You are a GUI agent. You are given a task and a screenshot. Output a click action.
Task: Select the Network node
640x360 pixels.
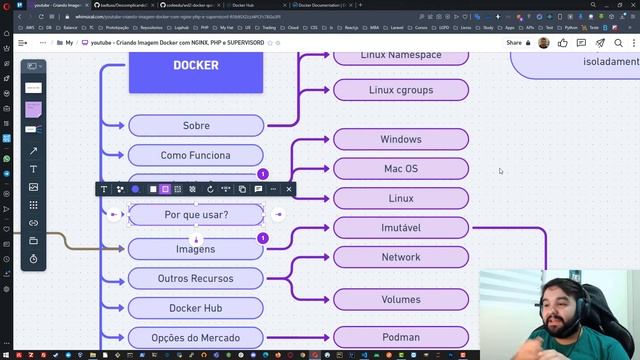pyautogui.click(x=401, y=258)
